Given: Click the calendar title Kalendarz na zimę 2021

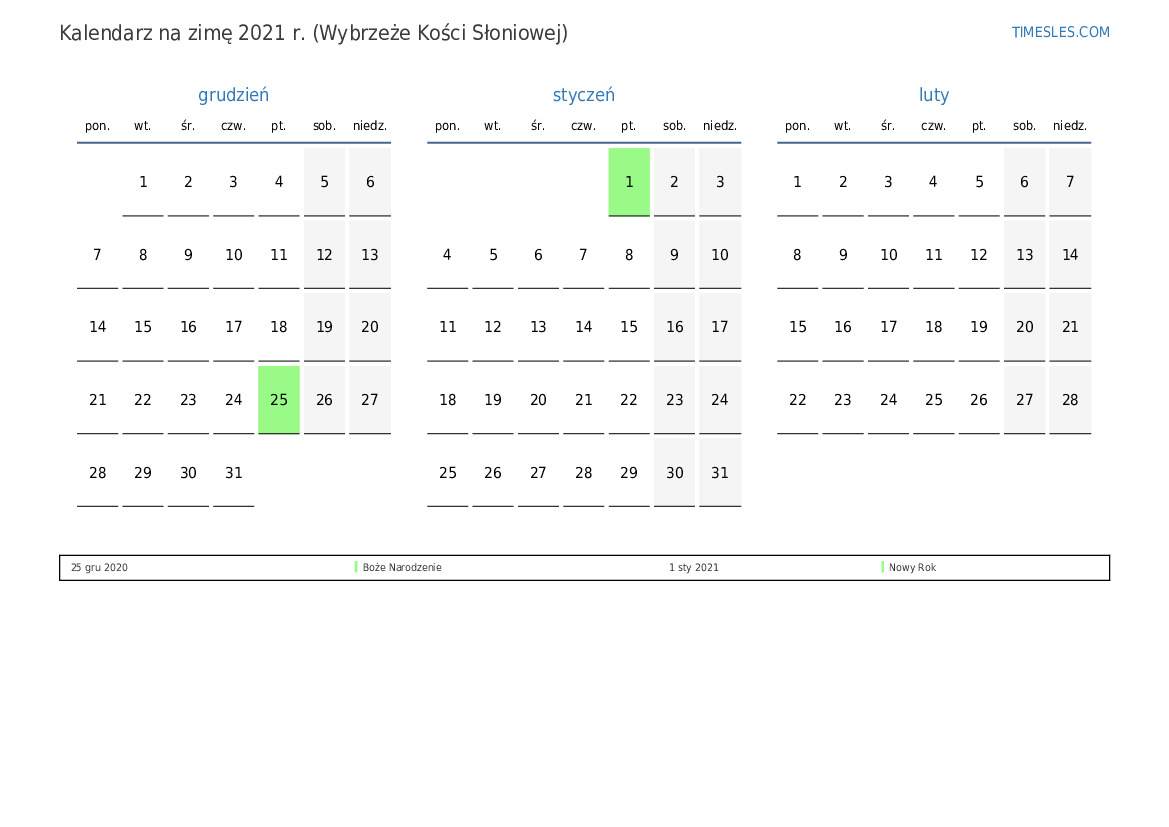Looking at the screenshot, I should pos(313,33).
